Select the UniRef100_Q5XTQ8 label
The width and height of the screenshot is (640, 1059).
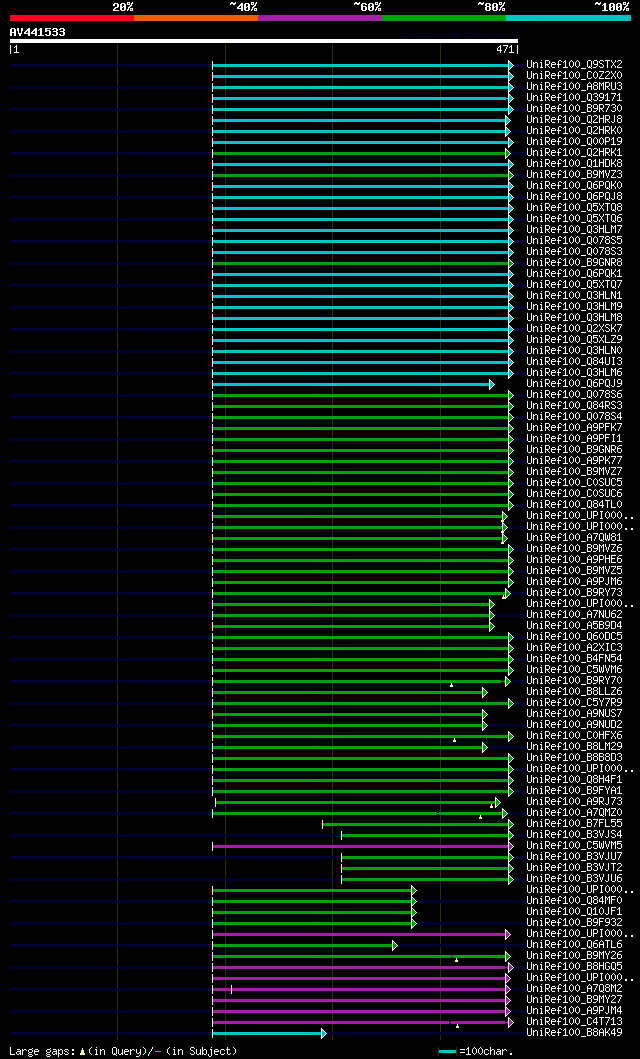[x=575, y=207]
